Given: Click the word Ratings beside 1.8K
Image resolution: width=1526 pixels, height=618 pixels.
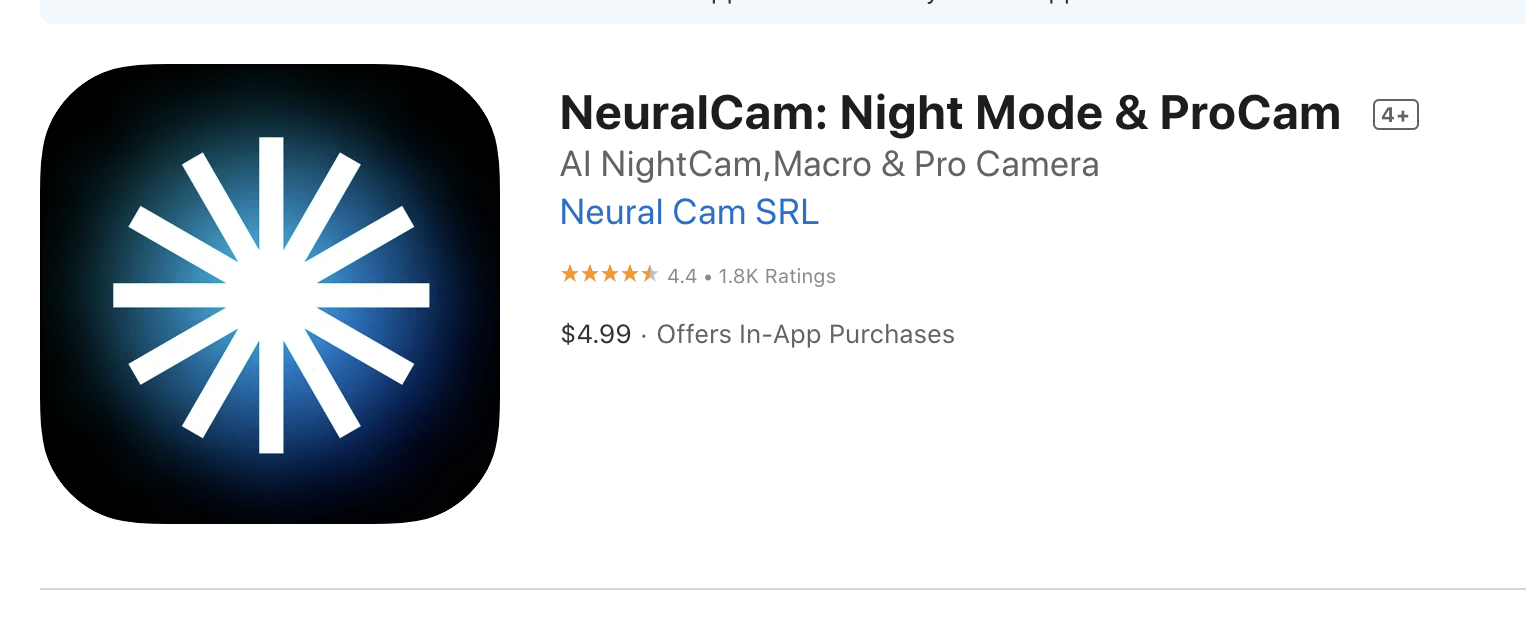Looking at the screenshot, I should (x=799, y=276).
